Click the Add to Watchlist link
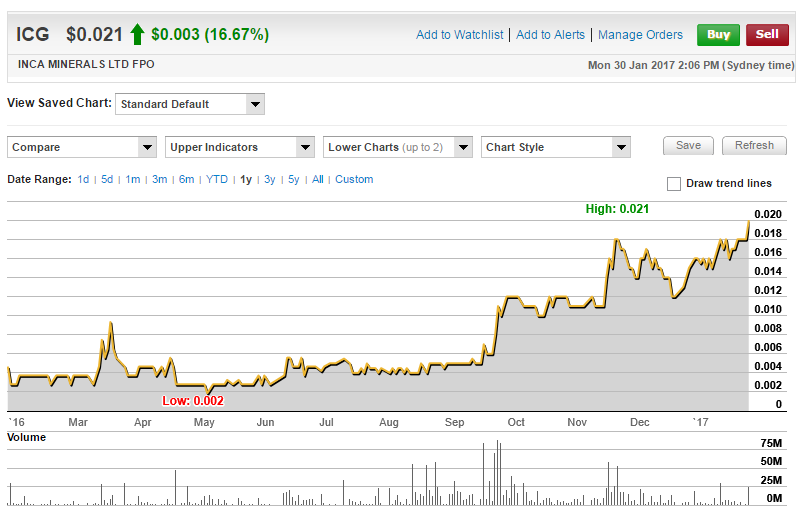 pyautogui.click(x=459, y=35)
